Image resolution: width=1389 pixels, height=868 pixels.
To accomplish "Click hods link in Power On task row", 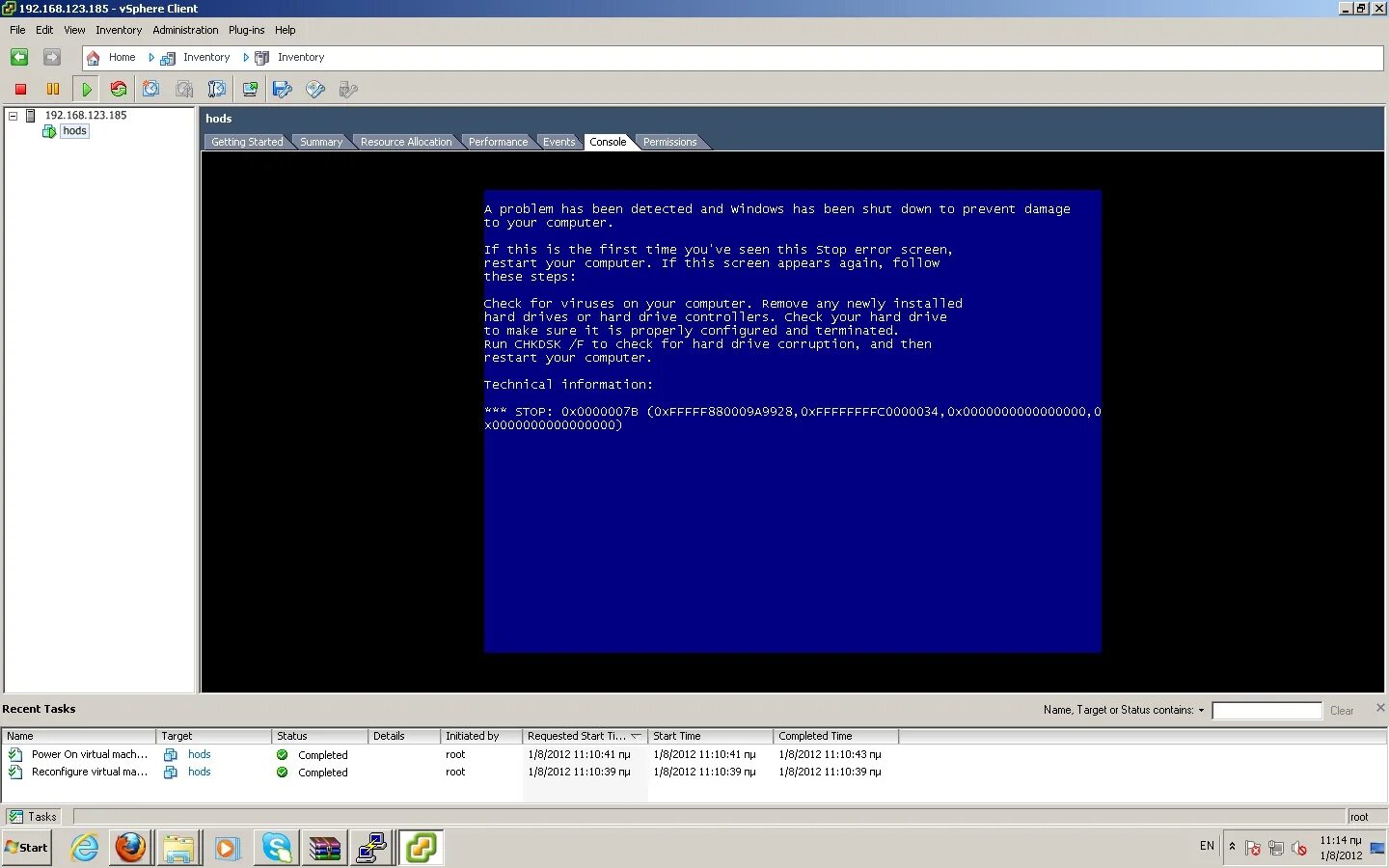I will (199, 754).
